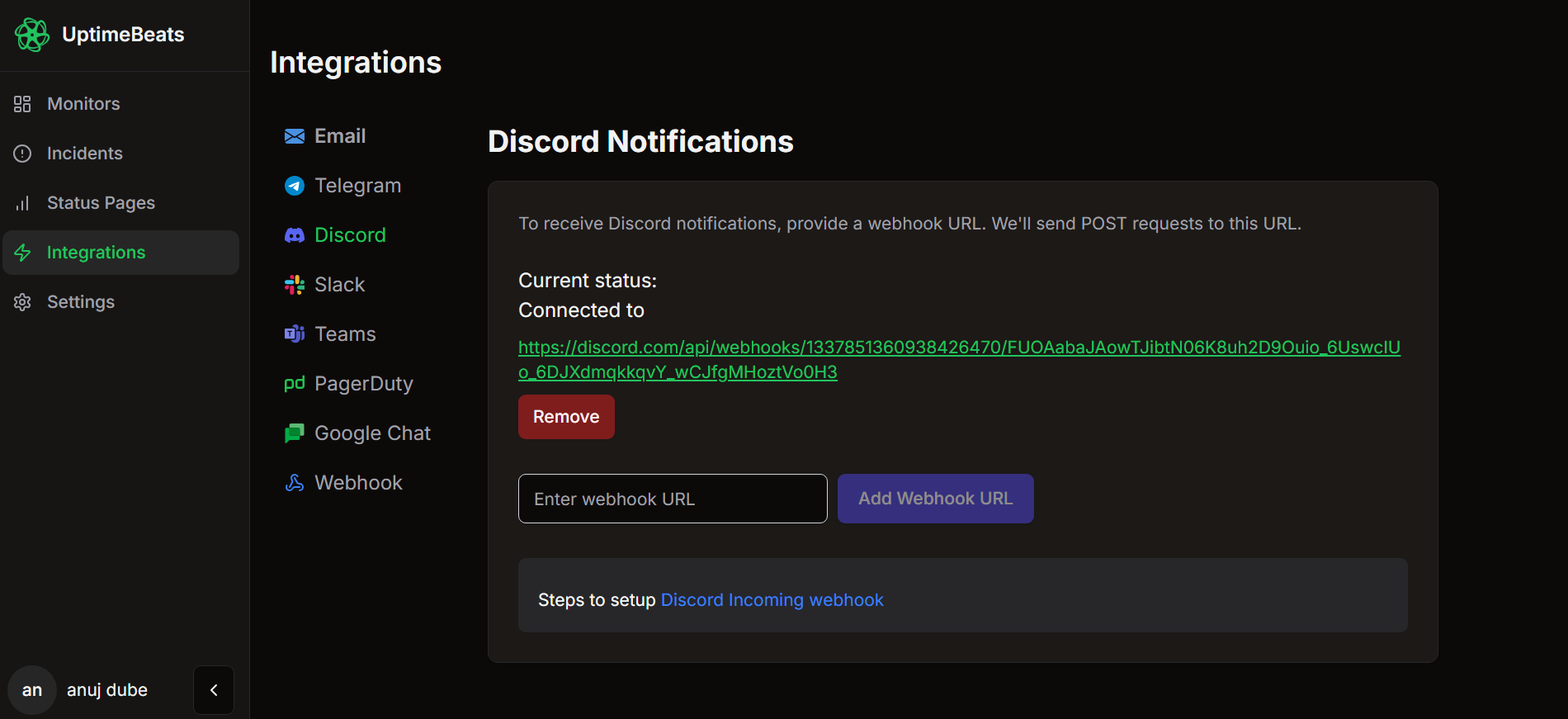This screenshot has width=1568, height=719.
Task: Remove the connected Discord webhook
Action: pyautogui.click(x=566, y=417)
